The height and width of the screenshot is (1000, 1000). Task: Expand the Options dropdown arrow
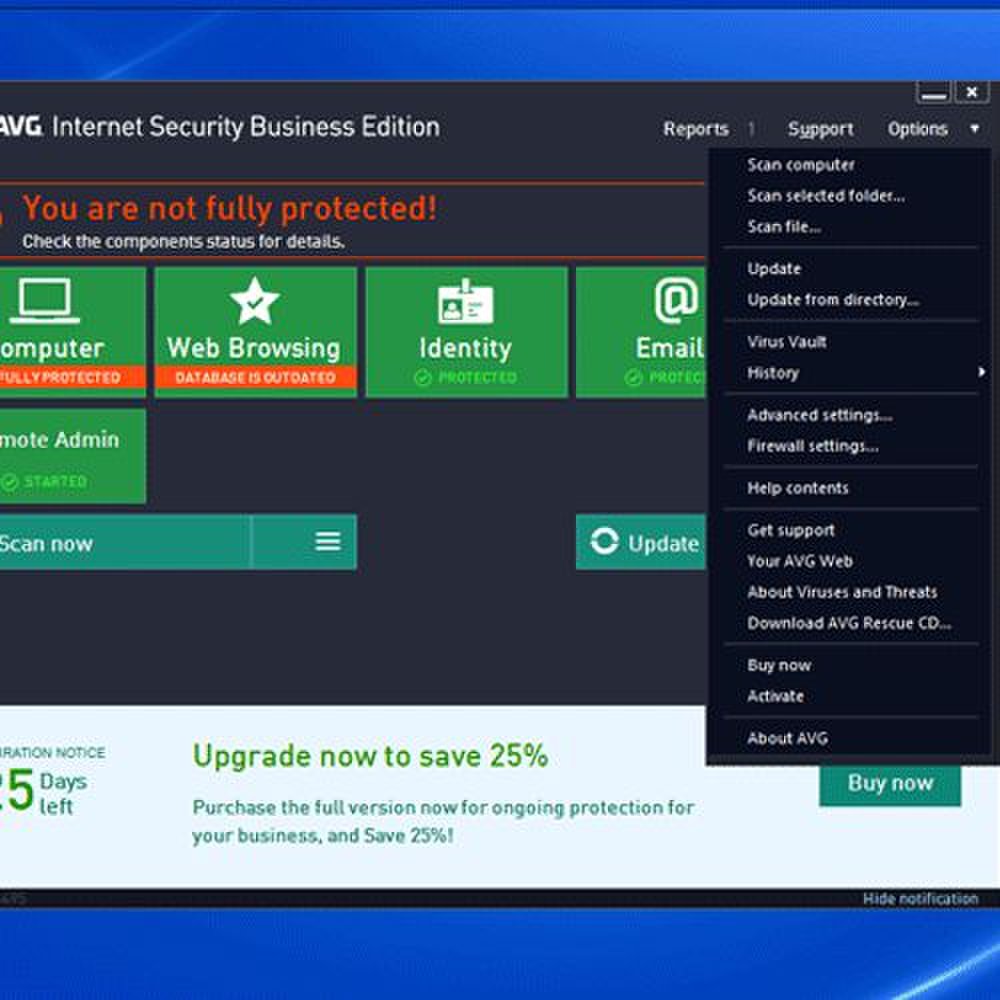coord(974,128)
